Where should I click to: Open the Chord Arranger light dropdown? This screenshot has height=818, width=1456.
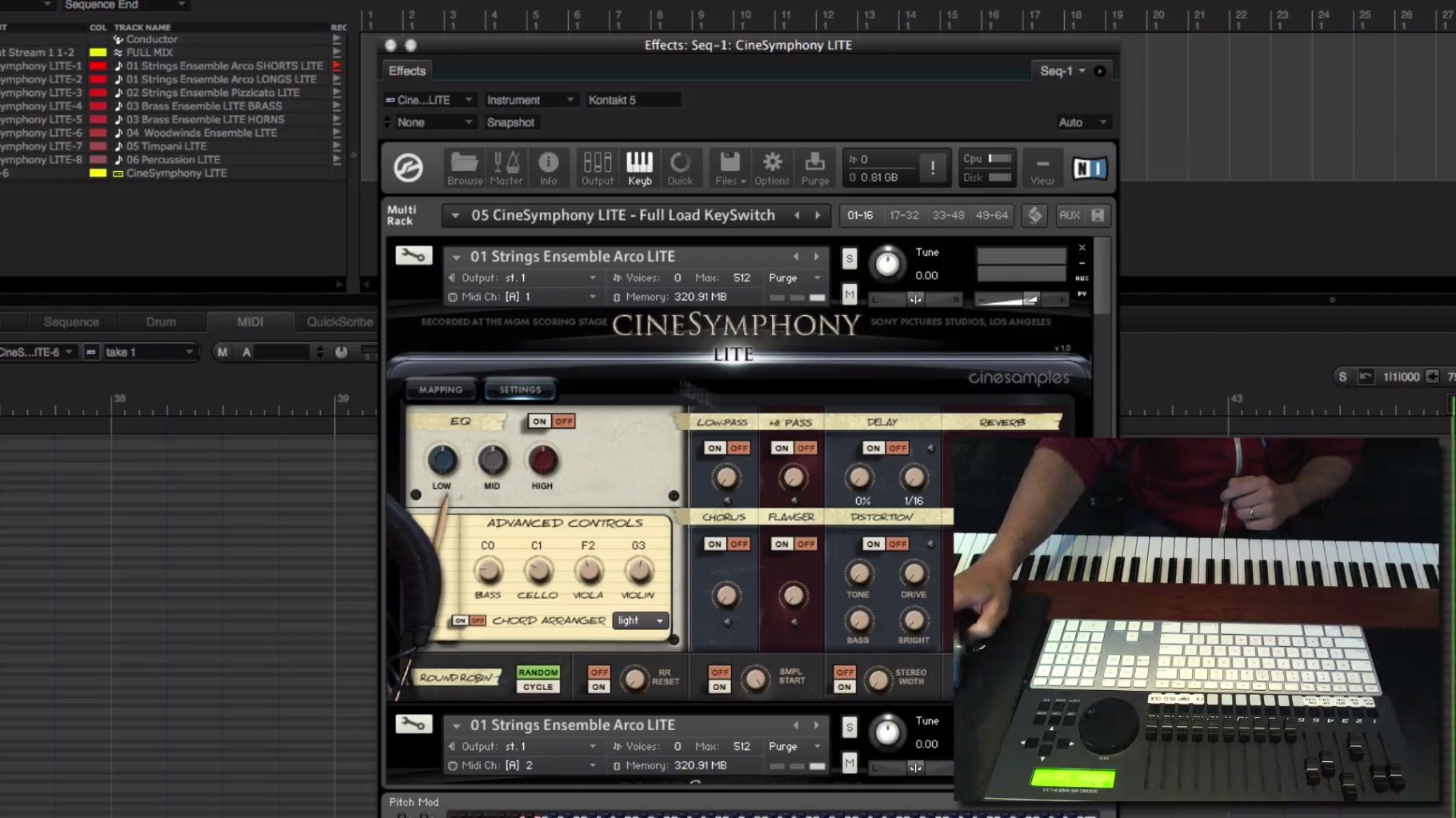pyautogui.click(x=640, y=620)
